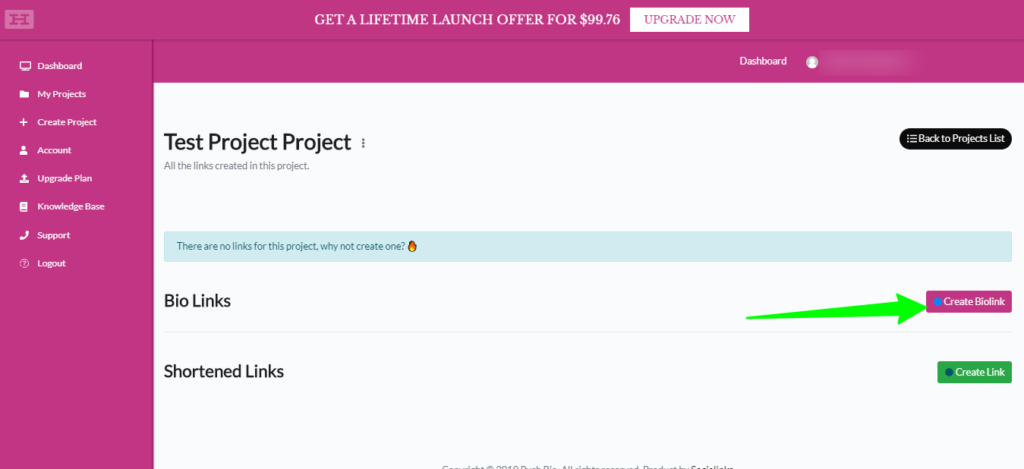
Task: Click the user avatar icon in header
Action: click(x=812, y=62)
